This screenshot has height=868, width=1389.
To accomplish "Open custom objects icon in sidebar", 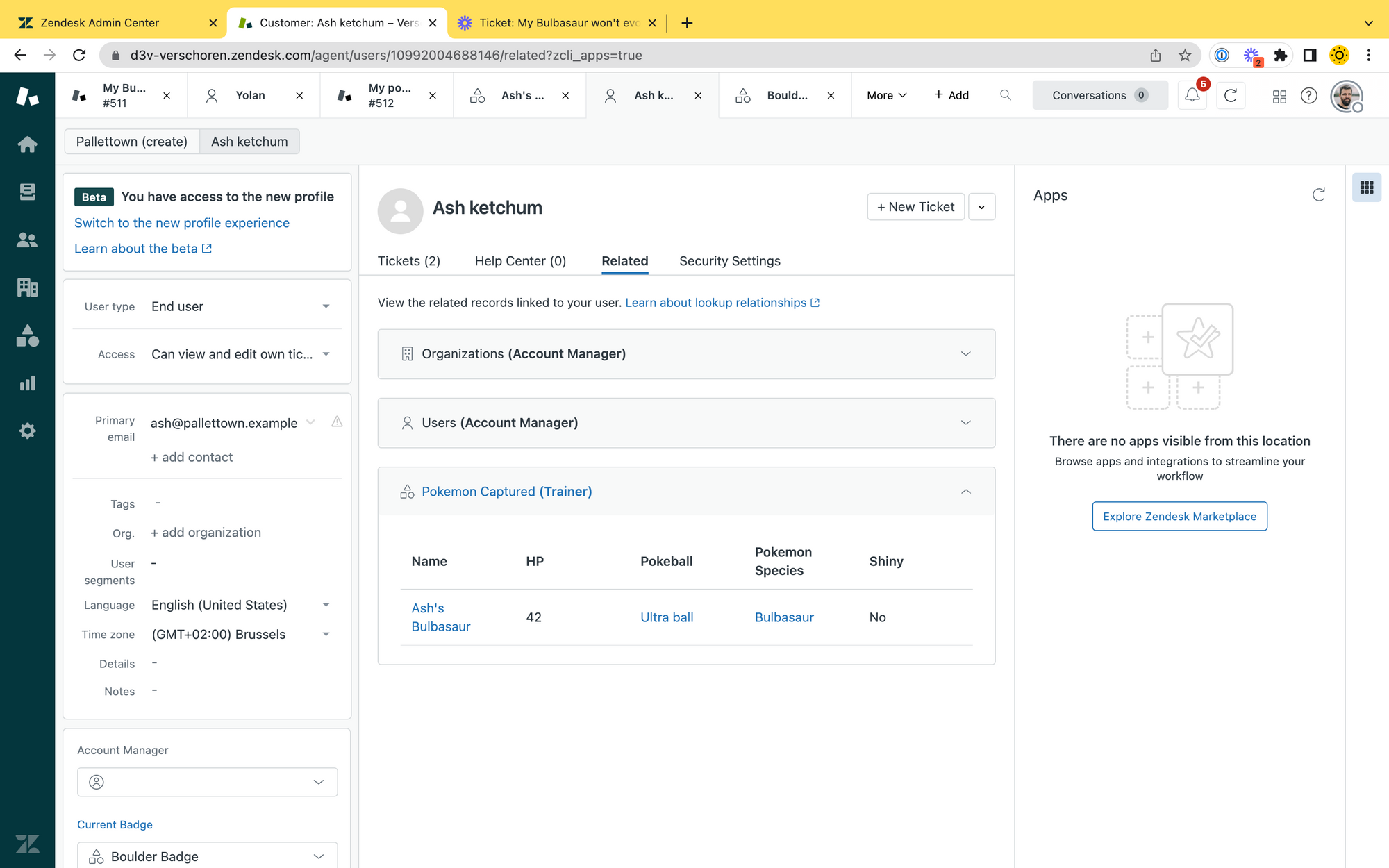I will [x=27, y=335].
